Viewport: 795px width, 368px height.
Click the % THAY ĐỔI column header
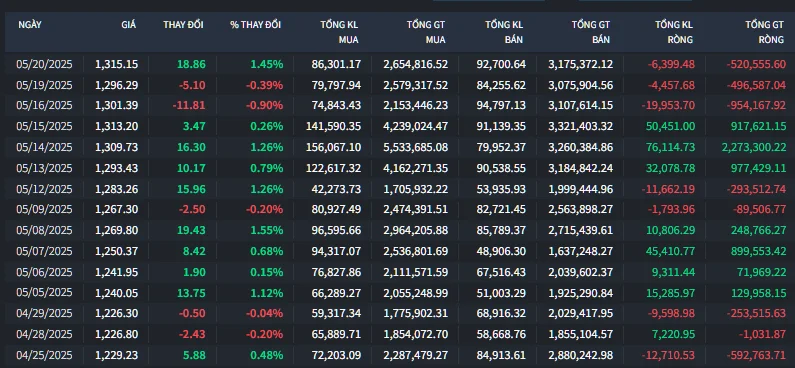click(256, 24)
